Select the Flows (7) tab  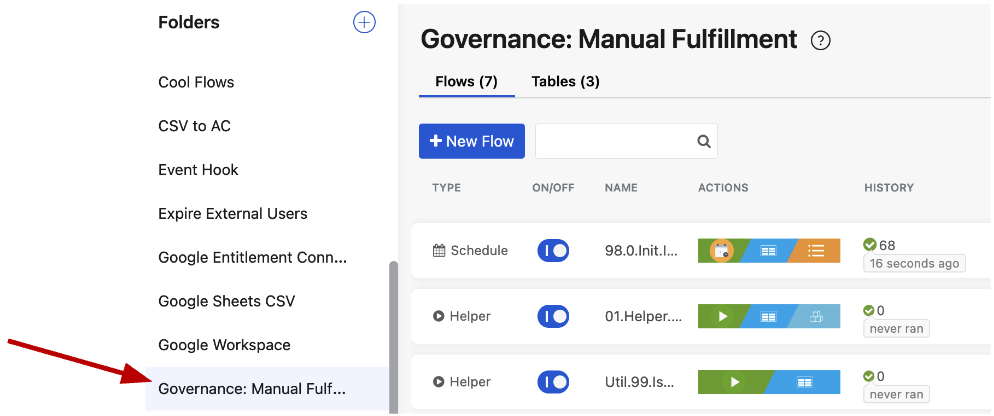click(x=466, y=82)
